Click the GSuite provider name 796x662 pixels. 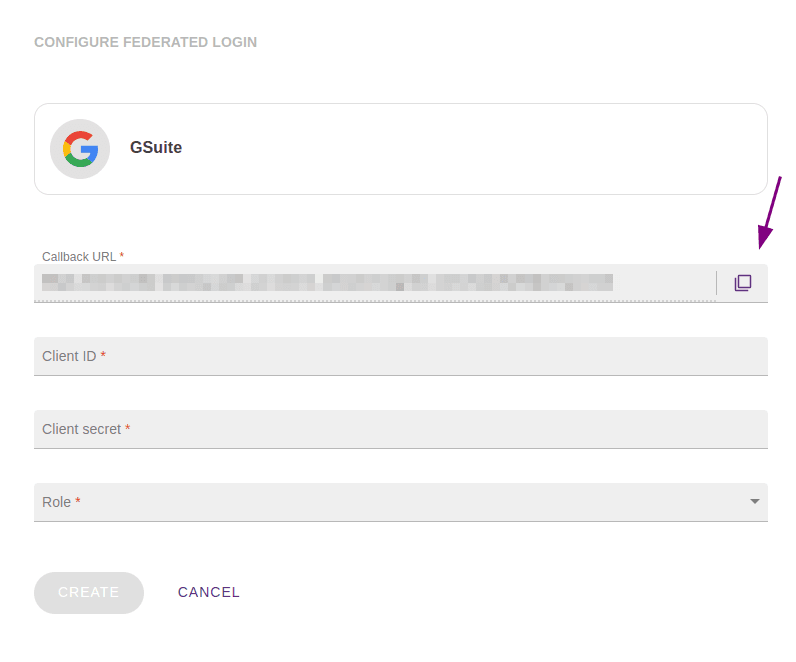(x=156, y=148)
